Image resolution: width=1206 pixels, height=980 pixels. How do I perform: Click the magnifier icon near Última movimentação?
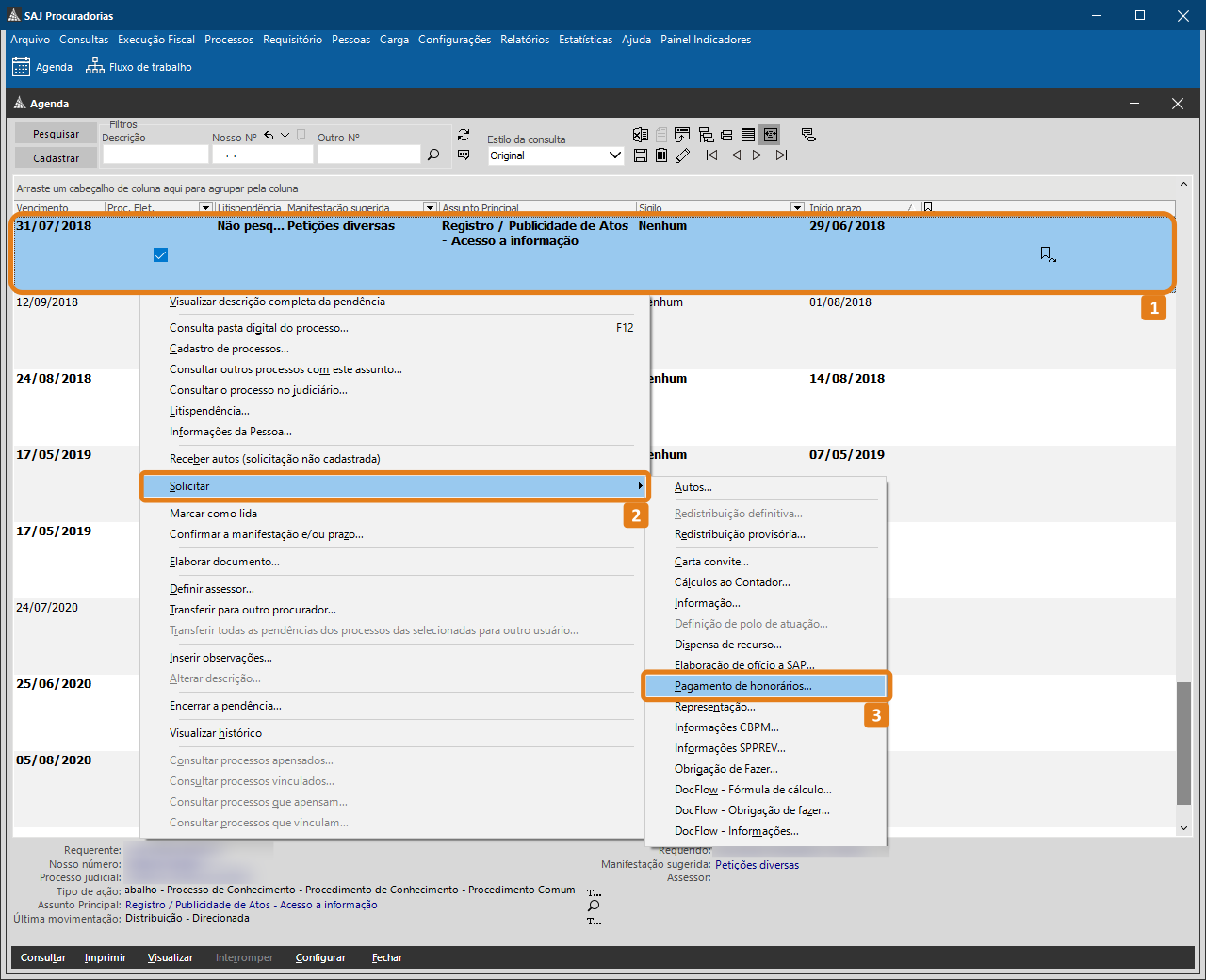tap(594, 906)
